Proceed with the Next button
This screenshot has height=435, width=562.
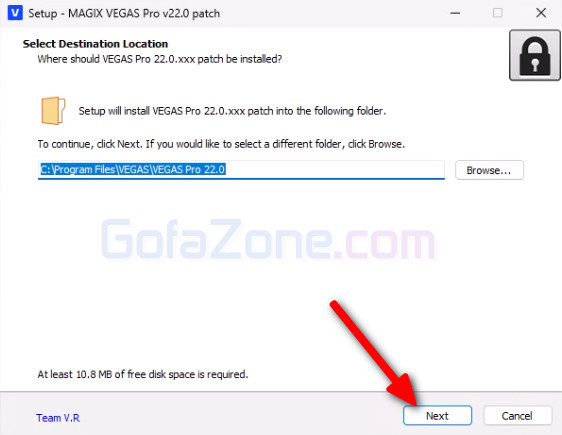(437, 416)
